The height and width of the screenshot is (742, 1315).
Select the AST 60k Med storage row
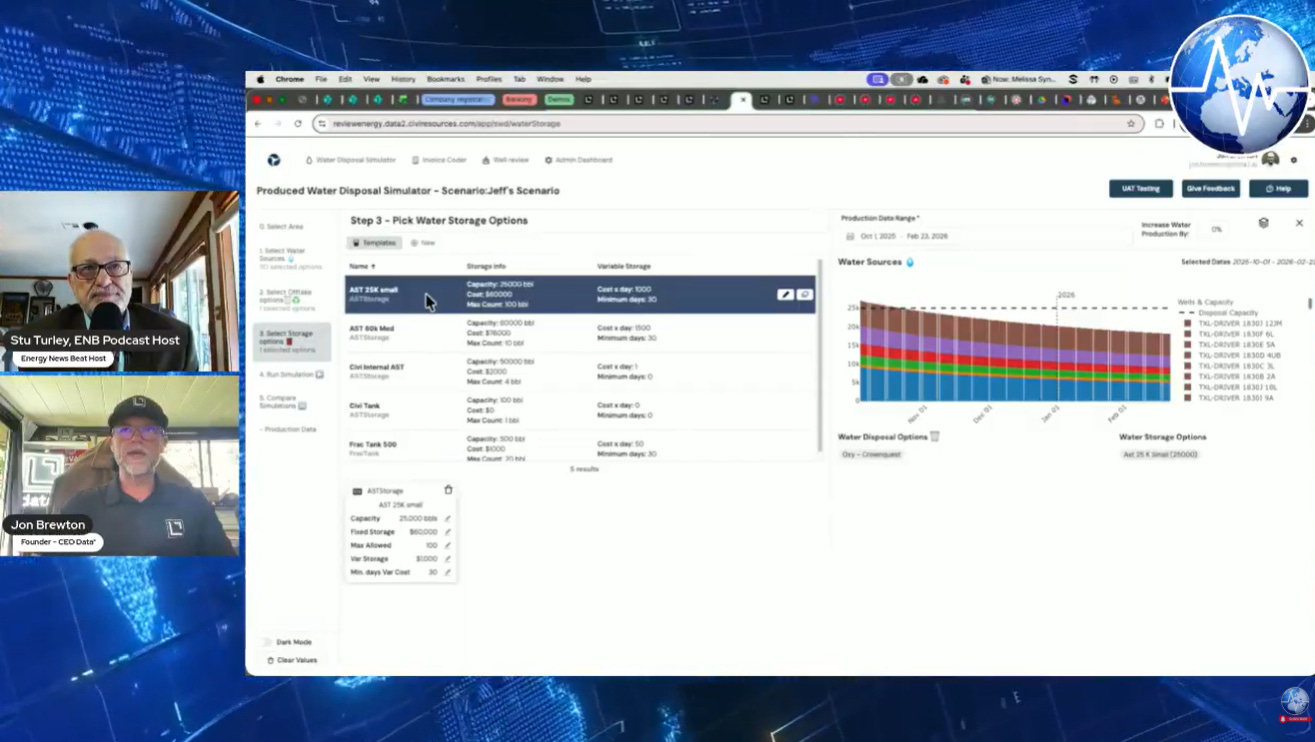point(580,333)
